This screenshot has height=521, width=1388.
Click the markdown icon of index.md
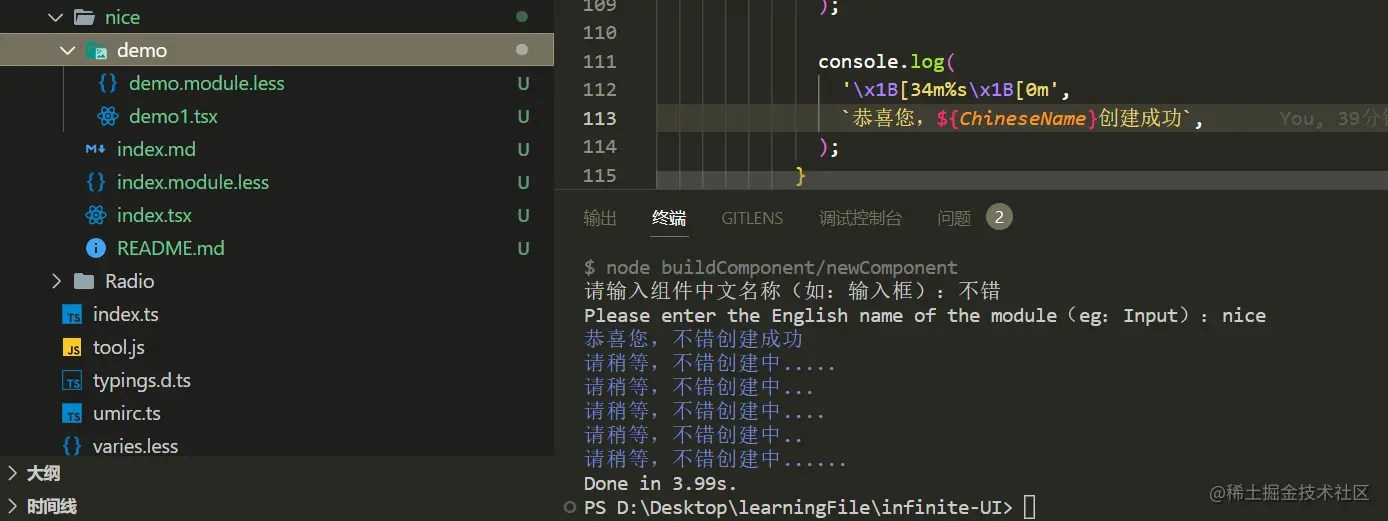(96, 149)
